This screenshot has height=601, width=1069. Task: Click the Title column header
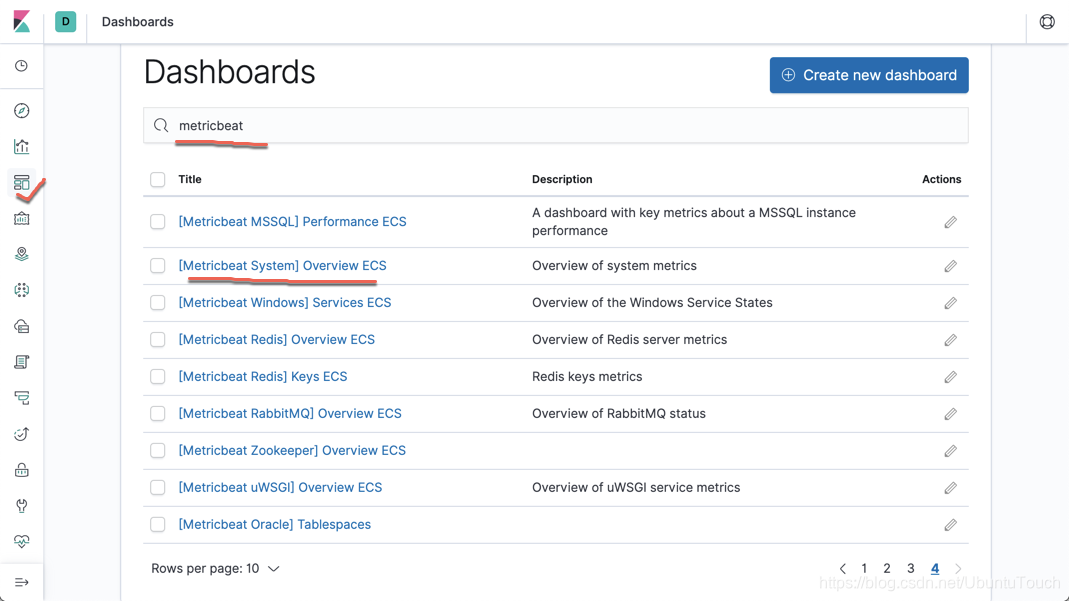tap(190, 179)
